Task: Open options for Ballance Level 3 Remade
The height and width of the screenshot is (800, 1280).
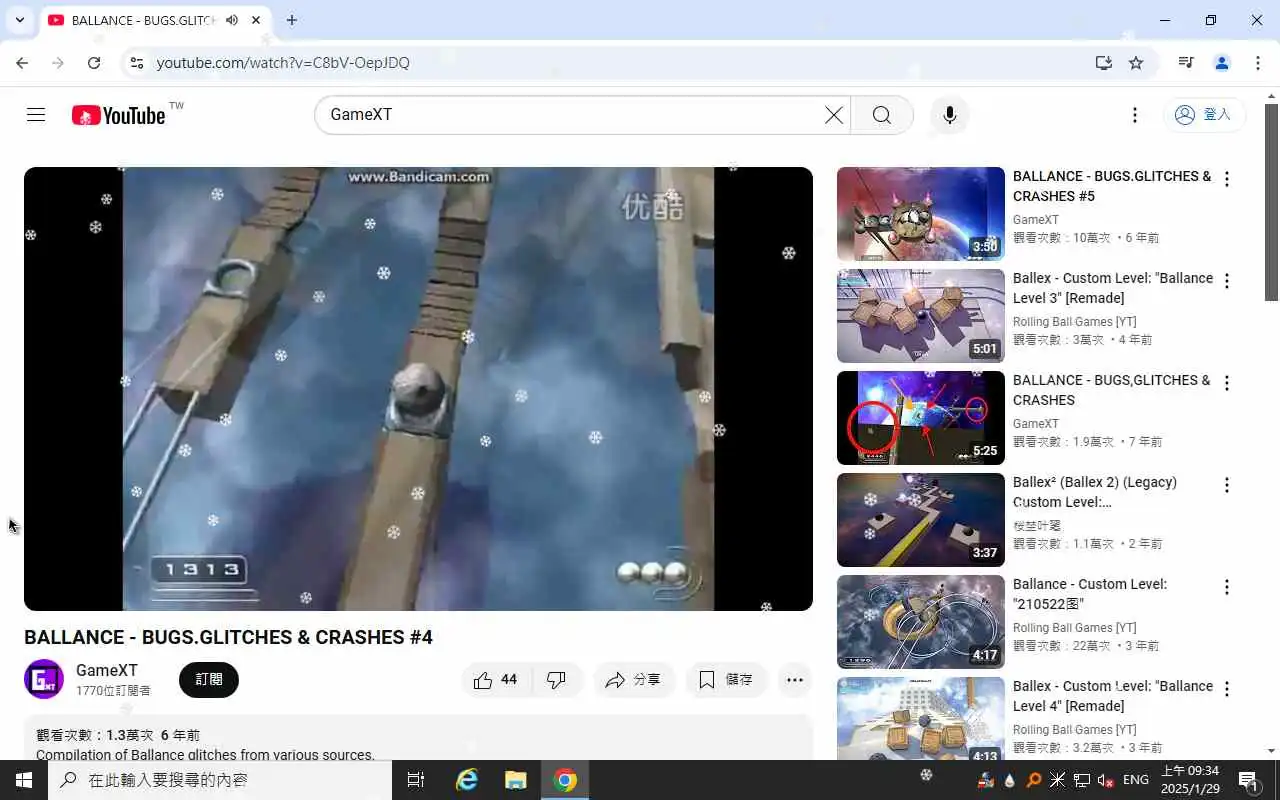Action: [x=1227, y=281]
